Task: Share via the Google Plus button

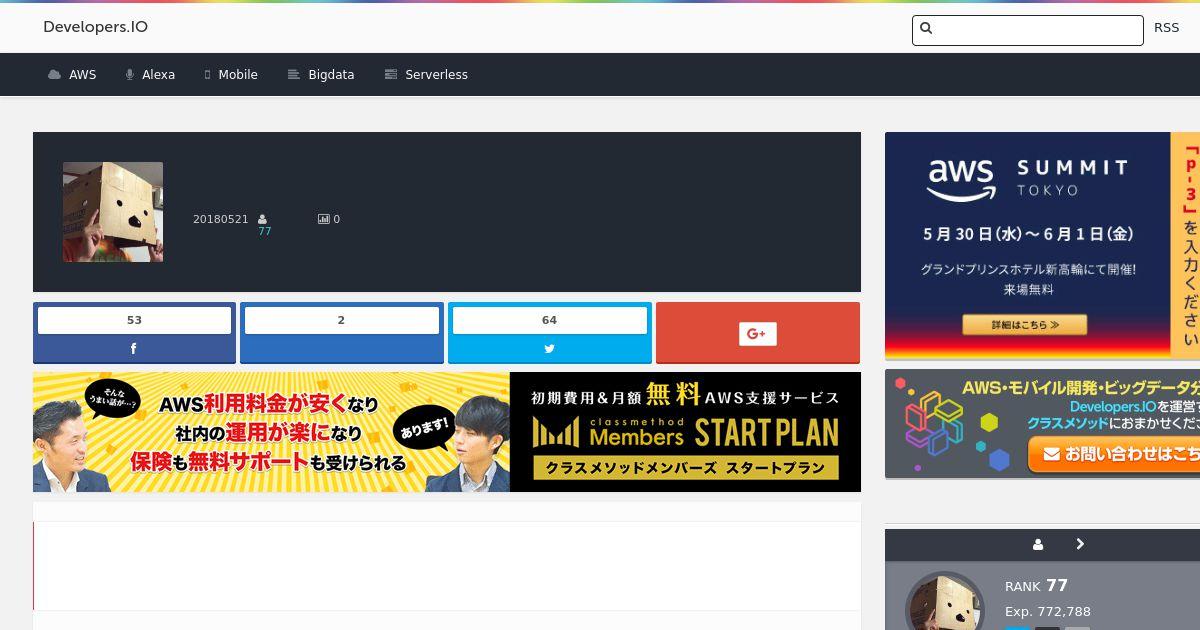Action: [758, 333]
